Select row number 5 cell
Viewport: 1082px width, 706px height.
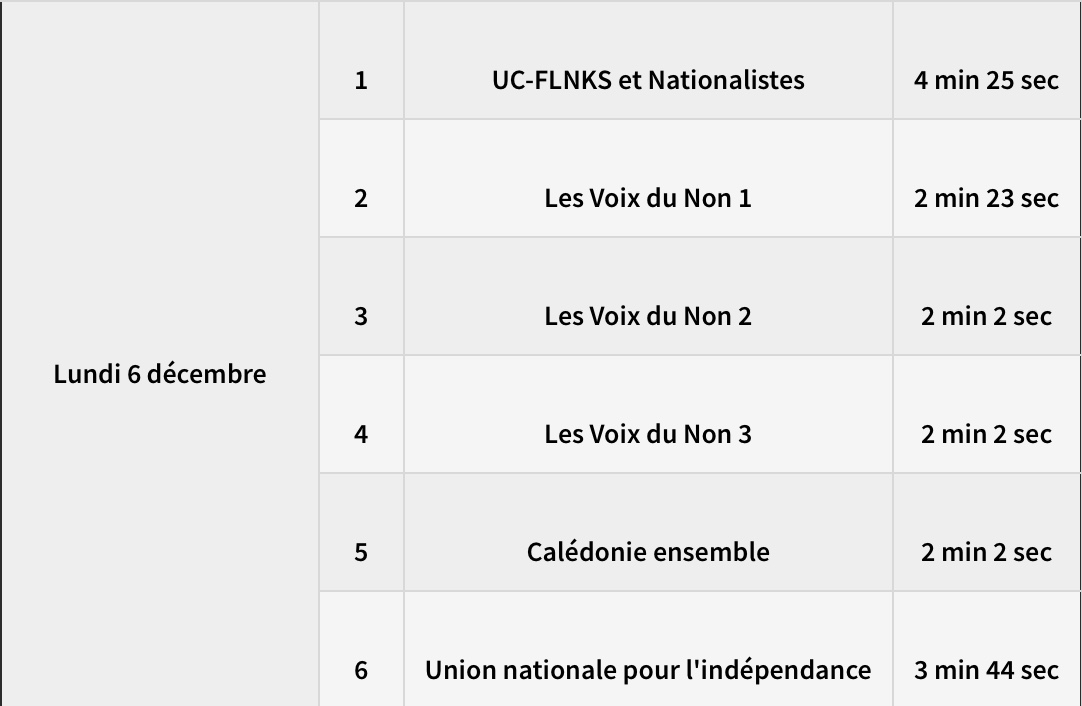coord(361,553)
